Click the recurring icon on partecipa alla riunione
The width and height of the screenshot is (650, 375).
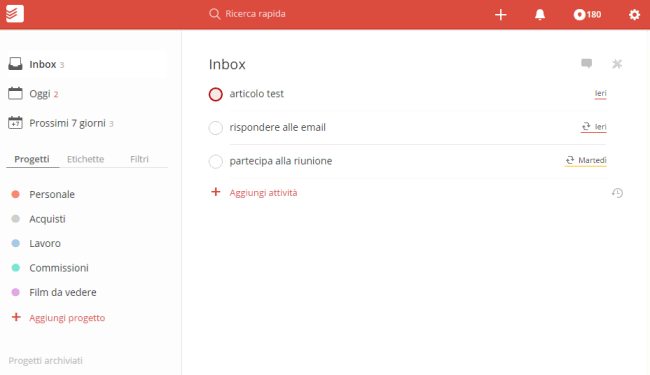coord(570,160)
